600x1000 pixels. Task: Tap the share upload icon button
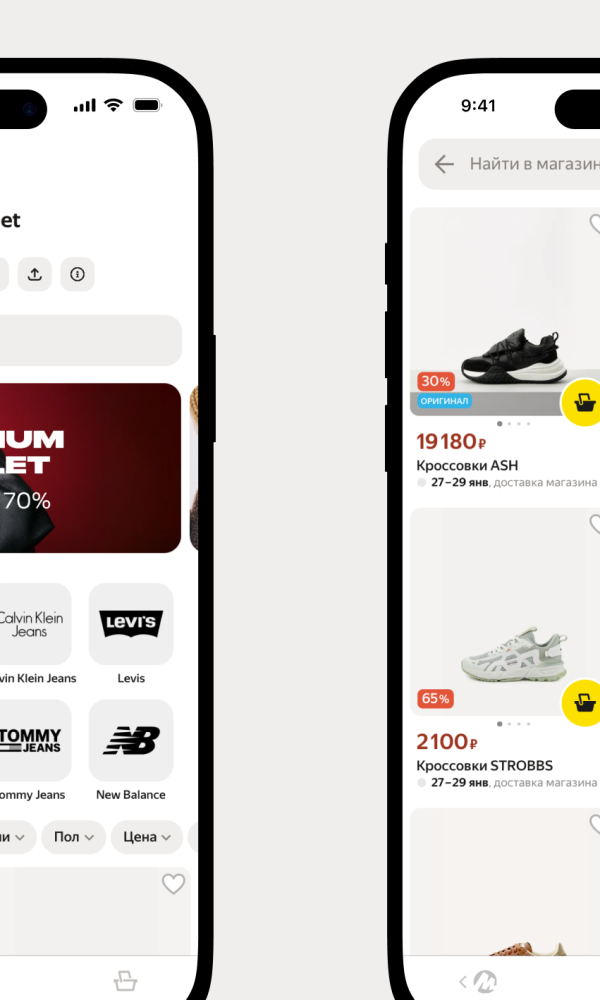coord(34,274)
